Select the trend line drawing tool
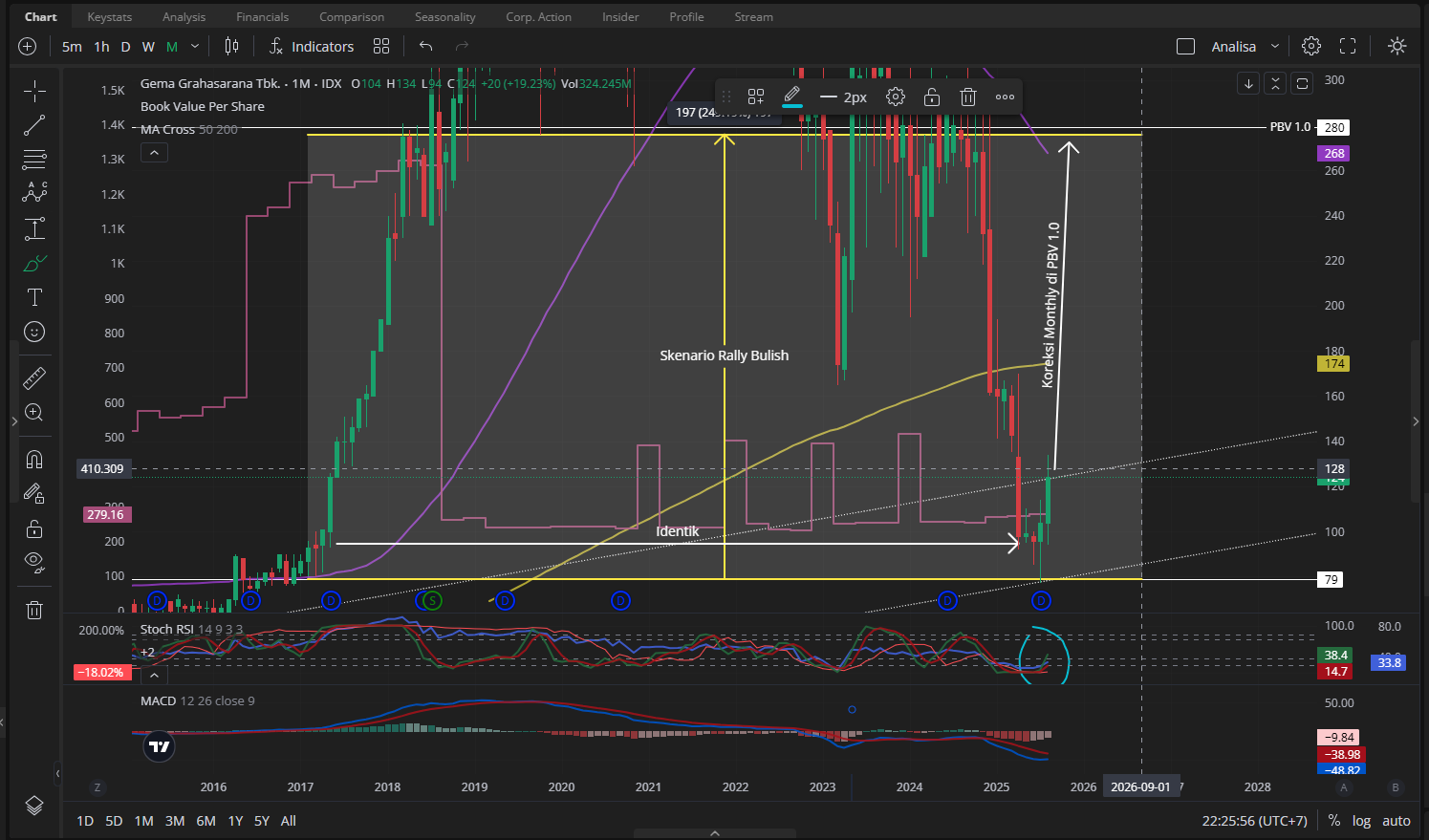This screenshot has width=1429, height=840. pos(34,125)
